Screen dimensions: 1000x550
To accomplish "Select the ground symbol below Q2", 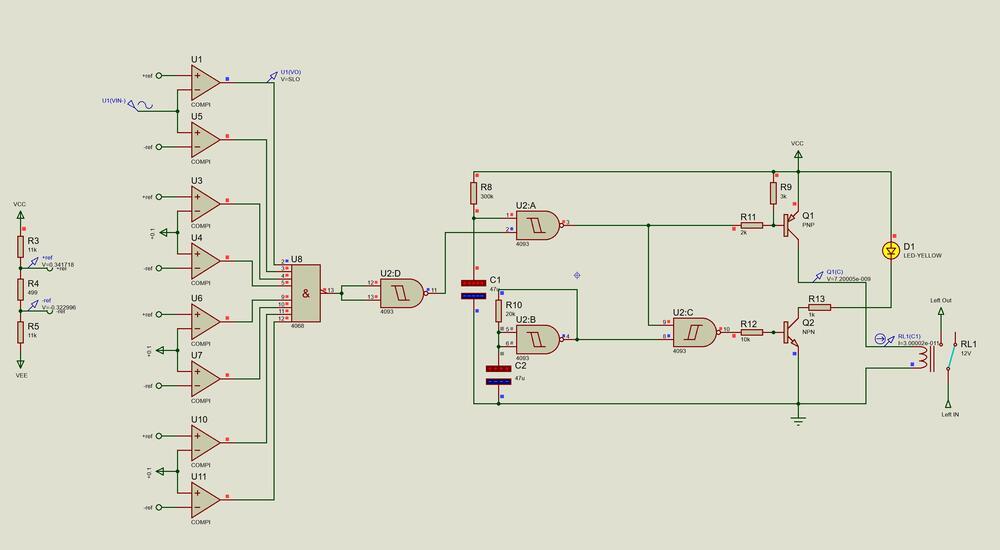I will click(798, 418).
